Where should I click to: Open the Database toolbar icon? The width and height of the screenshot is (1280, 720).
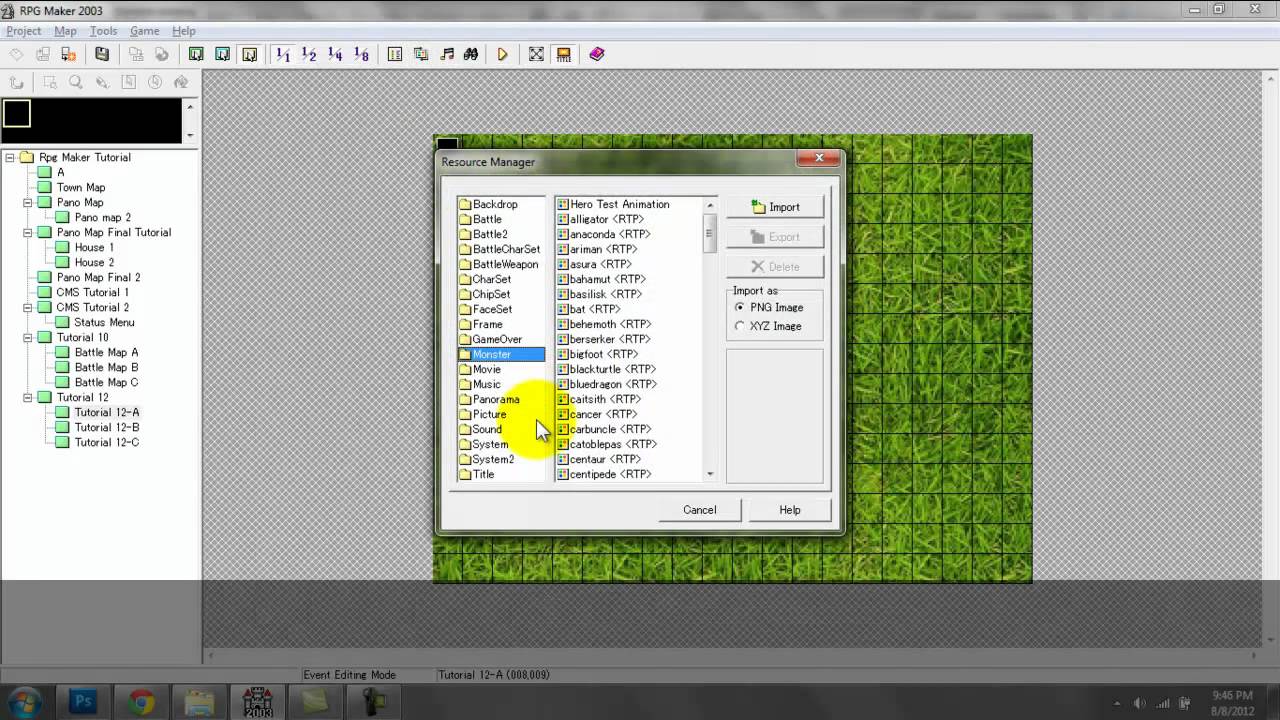(395, 54)
